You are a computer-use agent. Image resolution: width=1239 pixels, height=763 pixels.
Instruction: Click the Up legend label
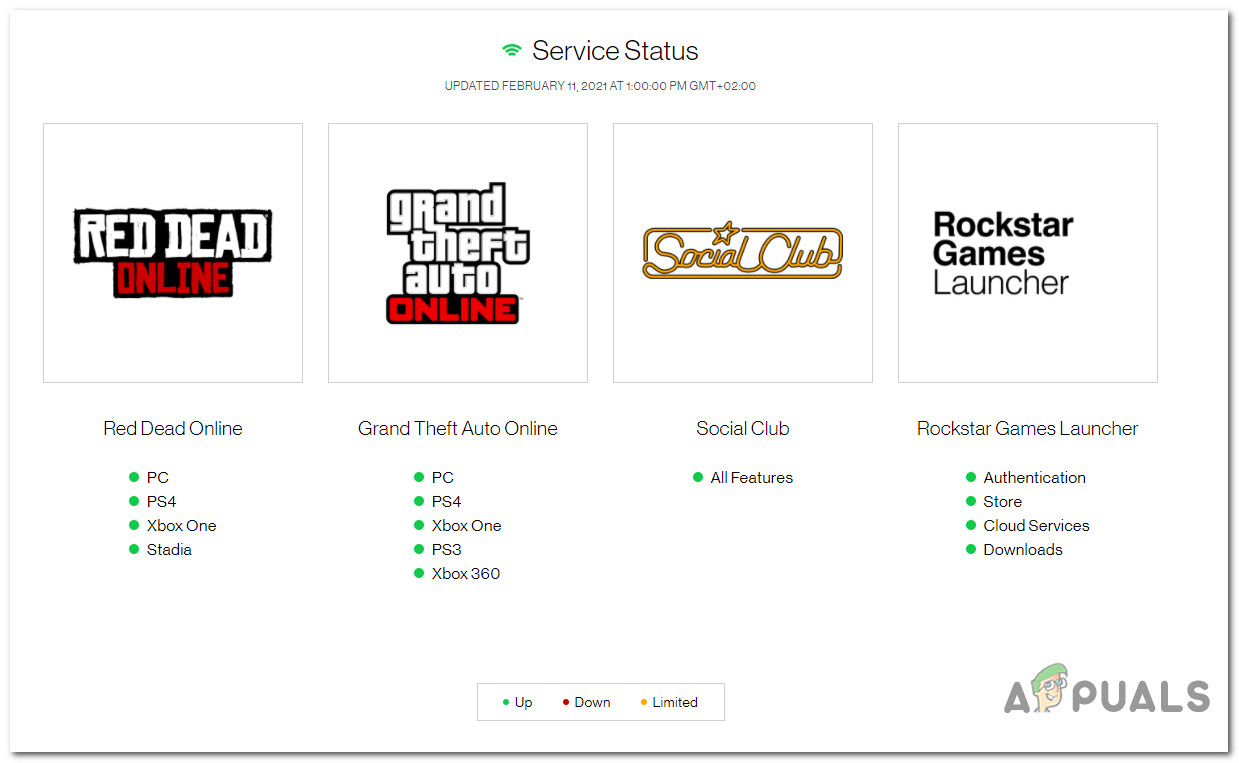[x=524, y=703]
